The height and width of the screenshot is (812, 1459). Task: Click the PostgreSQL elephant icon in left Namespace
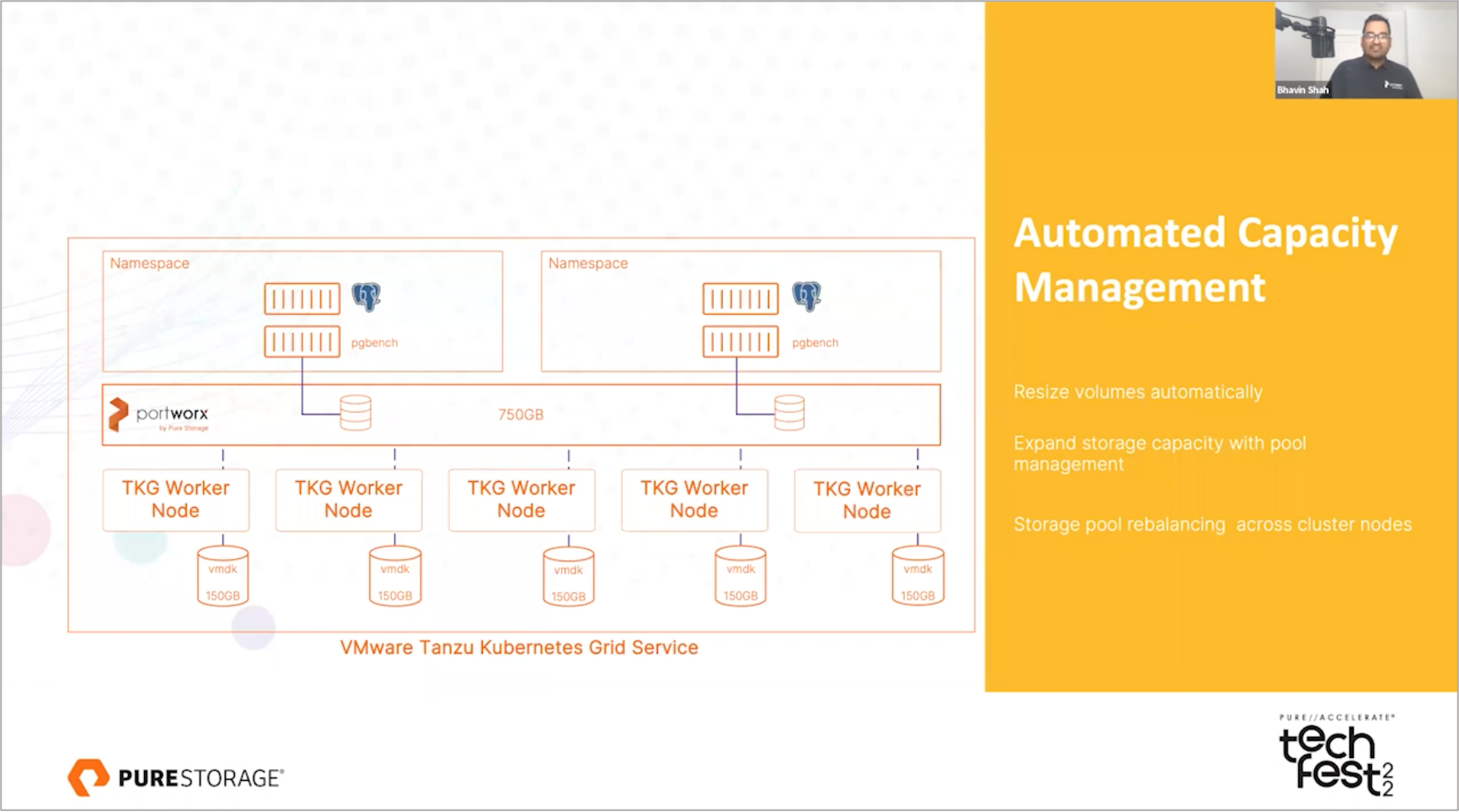pyautogui.click(x=366, y=296)
